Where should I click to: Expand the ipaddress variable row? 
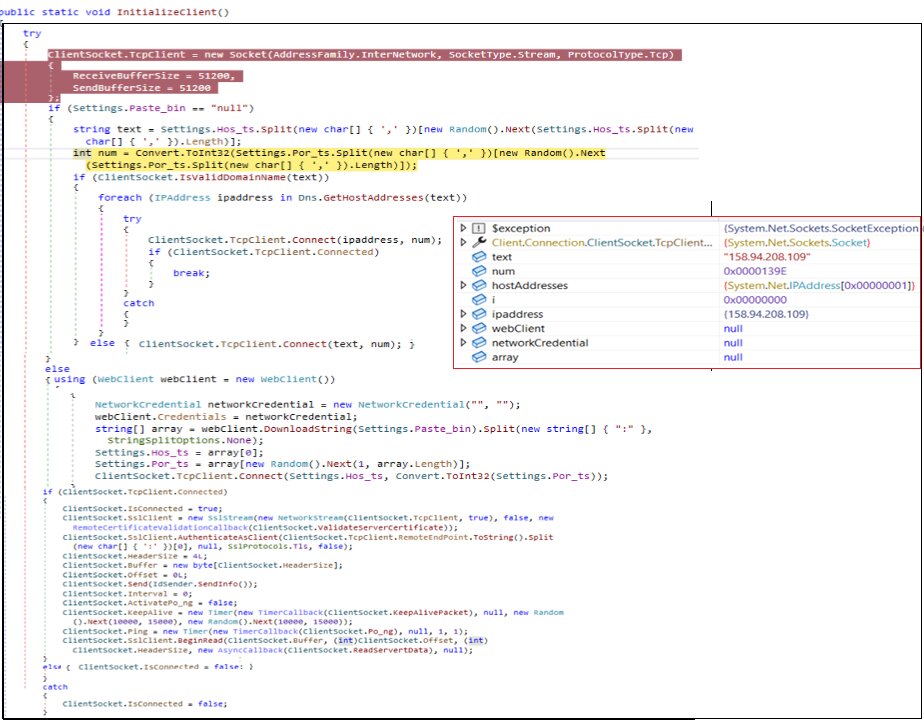(x=463, y=314)
